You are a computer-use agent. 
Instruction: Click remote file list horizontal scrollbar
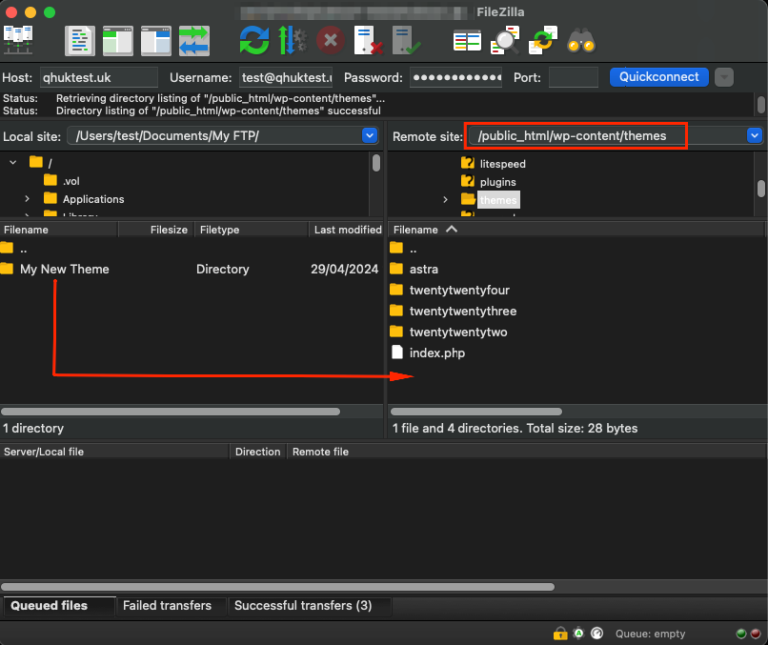(476, 411)
